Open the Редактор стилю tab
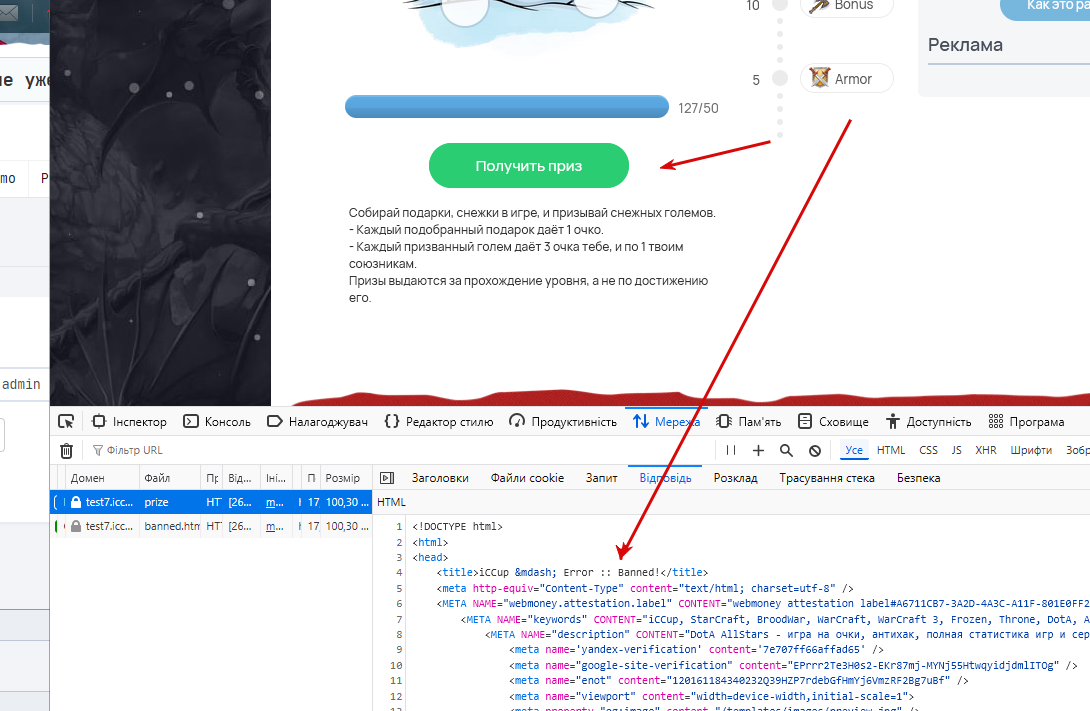Image resolution: width=1090 pixels, height=711 pixels. point(439,422)
